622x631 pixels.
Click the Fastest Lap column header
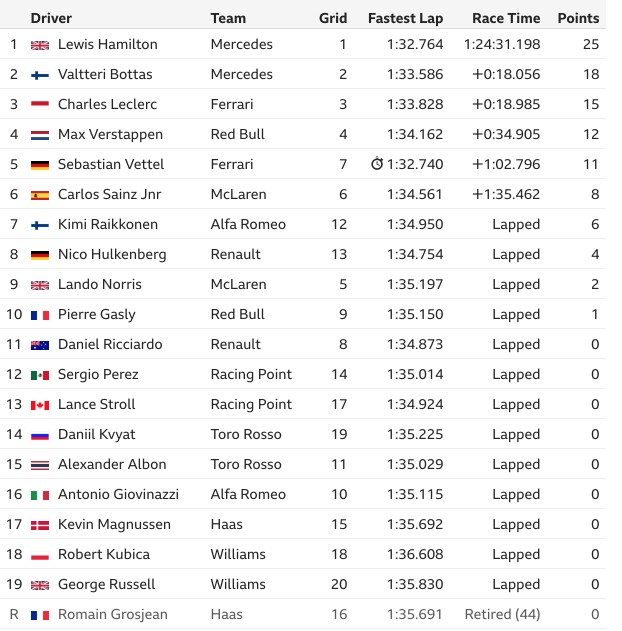pos(406,18)
